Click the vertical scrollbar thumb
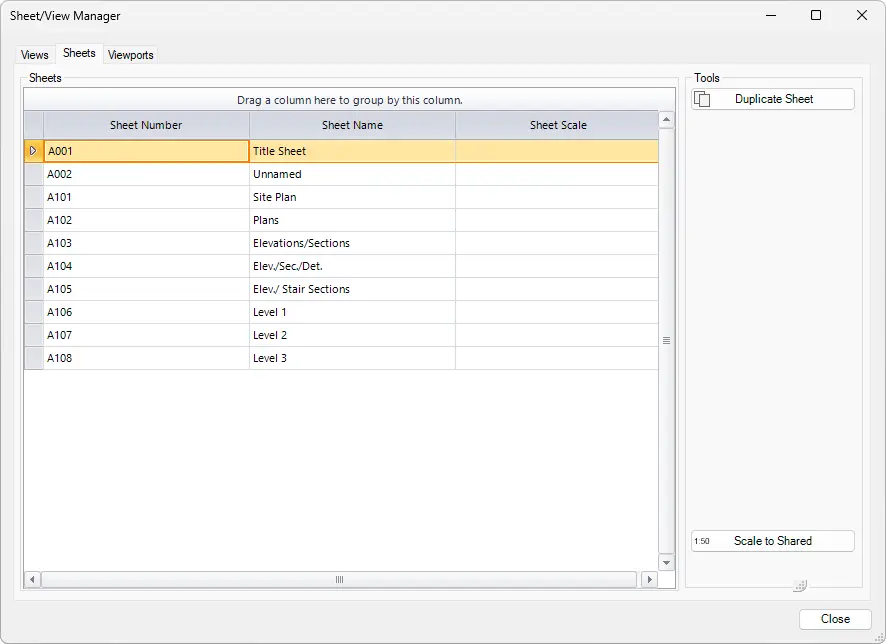The image size is (886, 644). [666, 340]
